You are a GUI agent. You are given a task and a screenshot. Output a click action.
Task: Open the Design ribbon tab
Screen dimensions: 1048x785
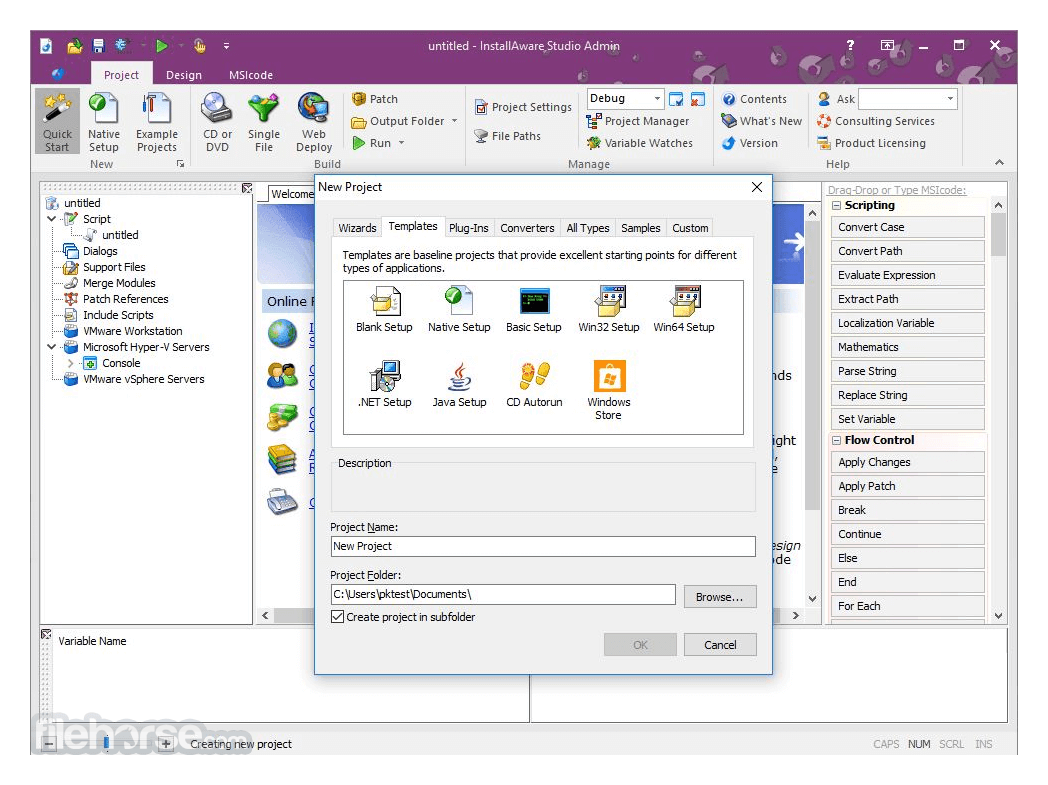click(x=184, y=75)
